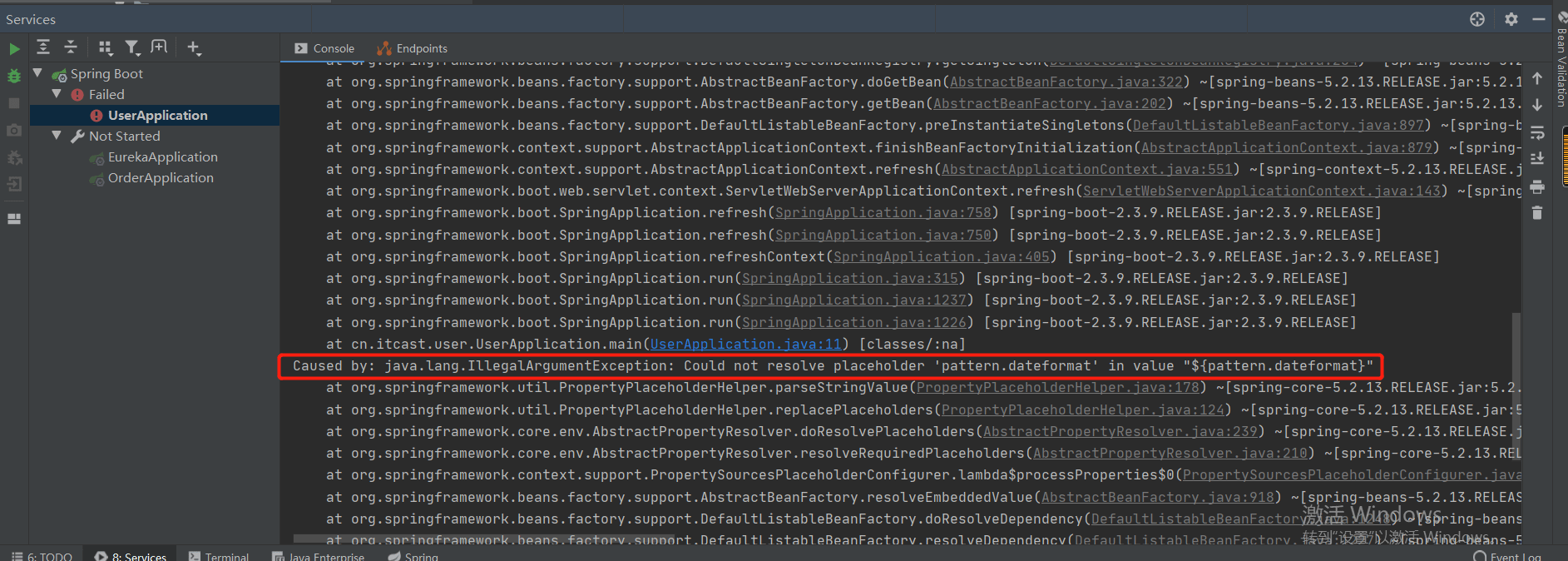Hide the Services tool window with the minus icon
This screenshot has width=1568, height=561.
coord(1539,19)
